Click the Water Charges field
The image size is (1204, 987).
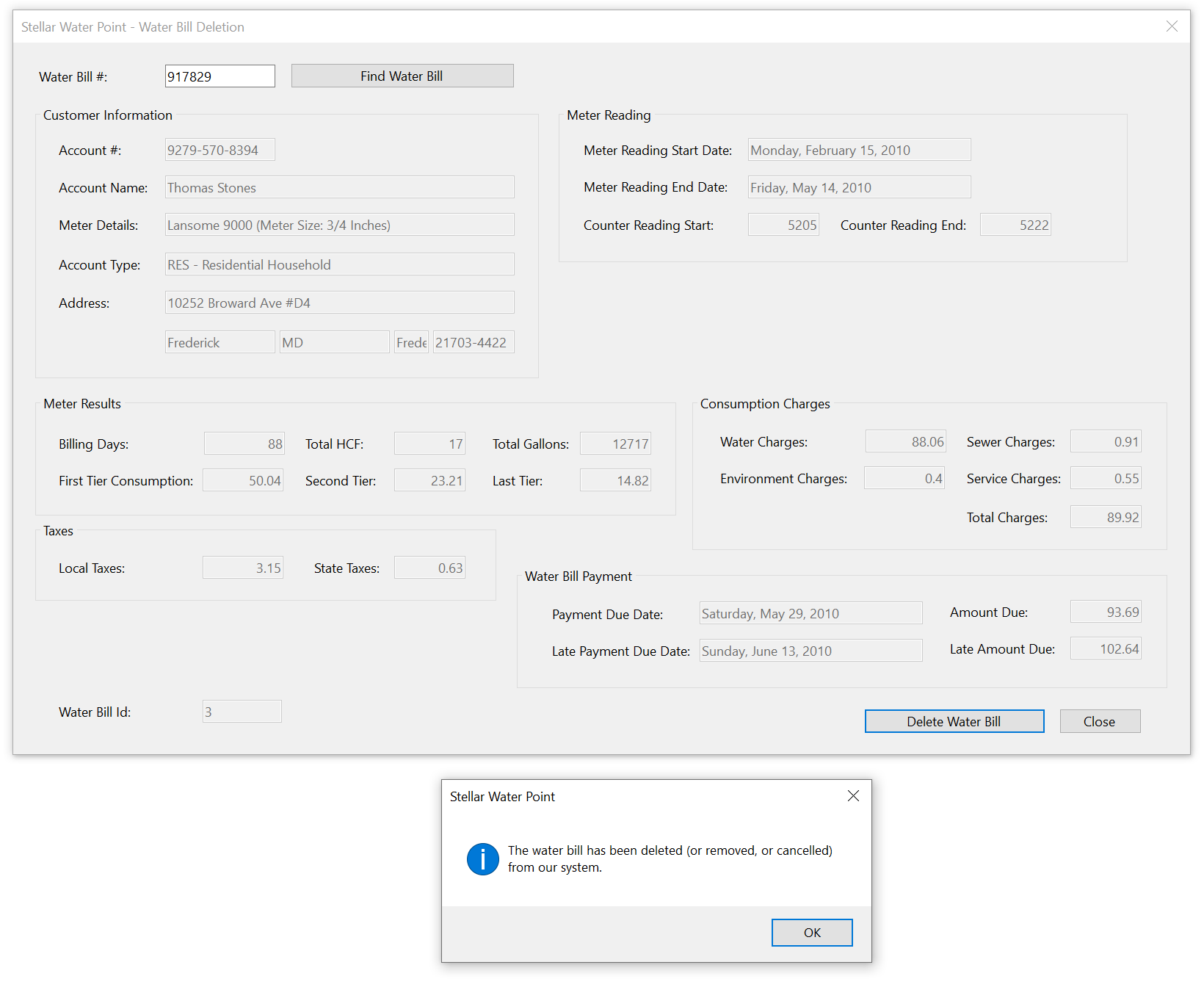(x=906, y=441)
